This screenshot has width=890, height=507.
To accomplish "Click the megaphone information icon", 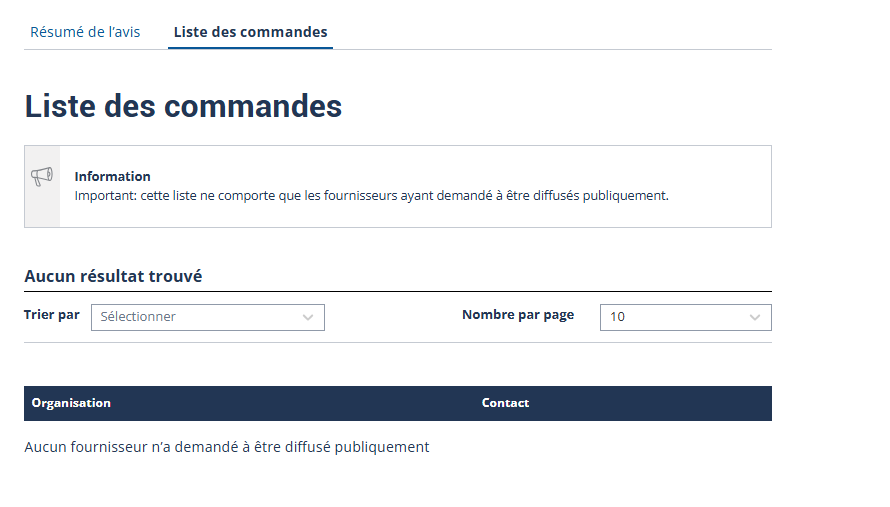I will point(42,176).
